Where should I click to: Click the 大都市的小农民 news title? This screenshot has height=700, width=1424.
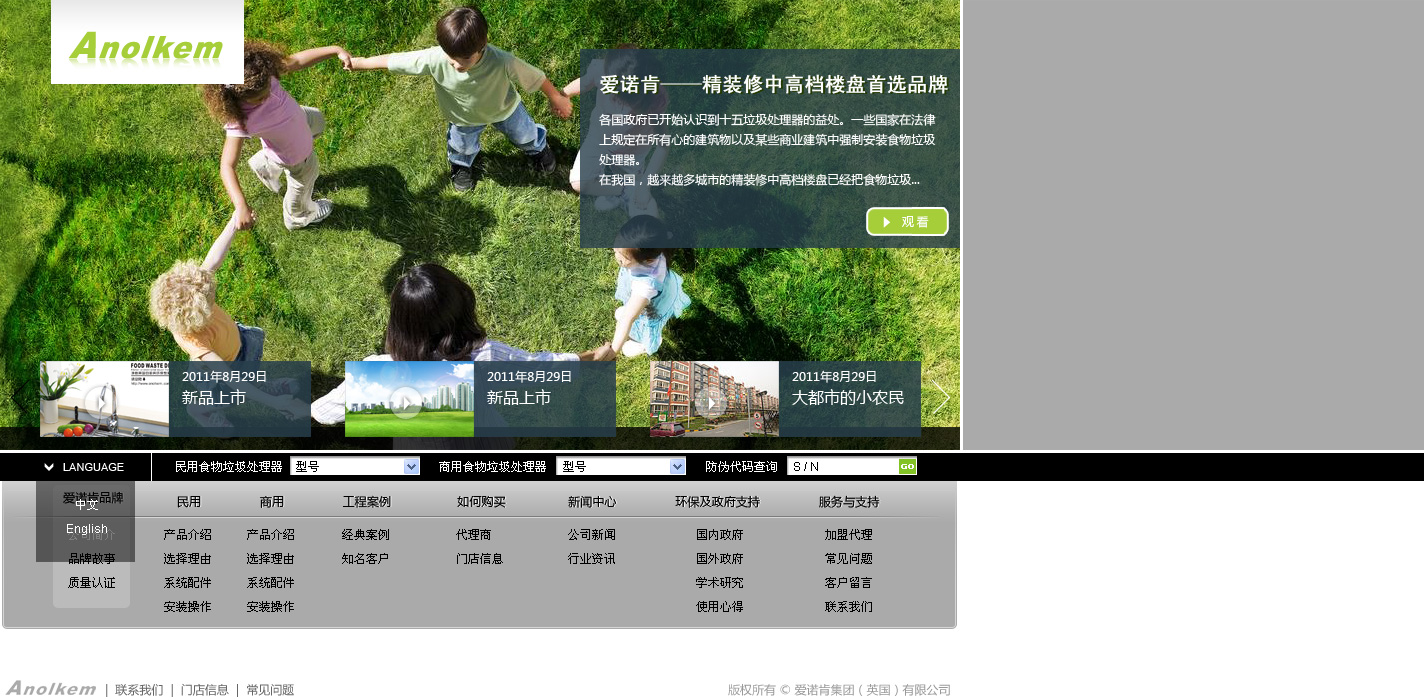click(848, 398)
